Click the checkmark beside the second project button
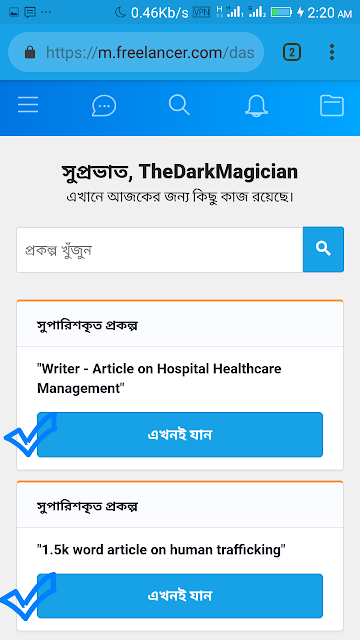Image resolution: width=360 pixels, height=640 pixels. (27, 597)
